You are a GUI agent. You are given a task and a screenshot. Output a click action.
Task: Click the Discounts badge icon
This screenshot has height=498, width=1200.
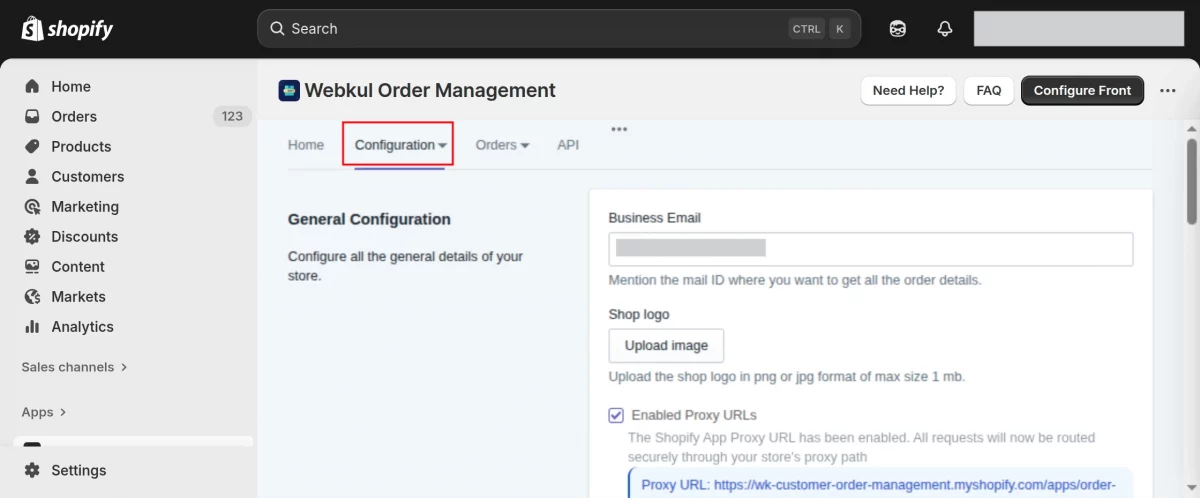[32, 237]
